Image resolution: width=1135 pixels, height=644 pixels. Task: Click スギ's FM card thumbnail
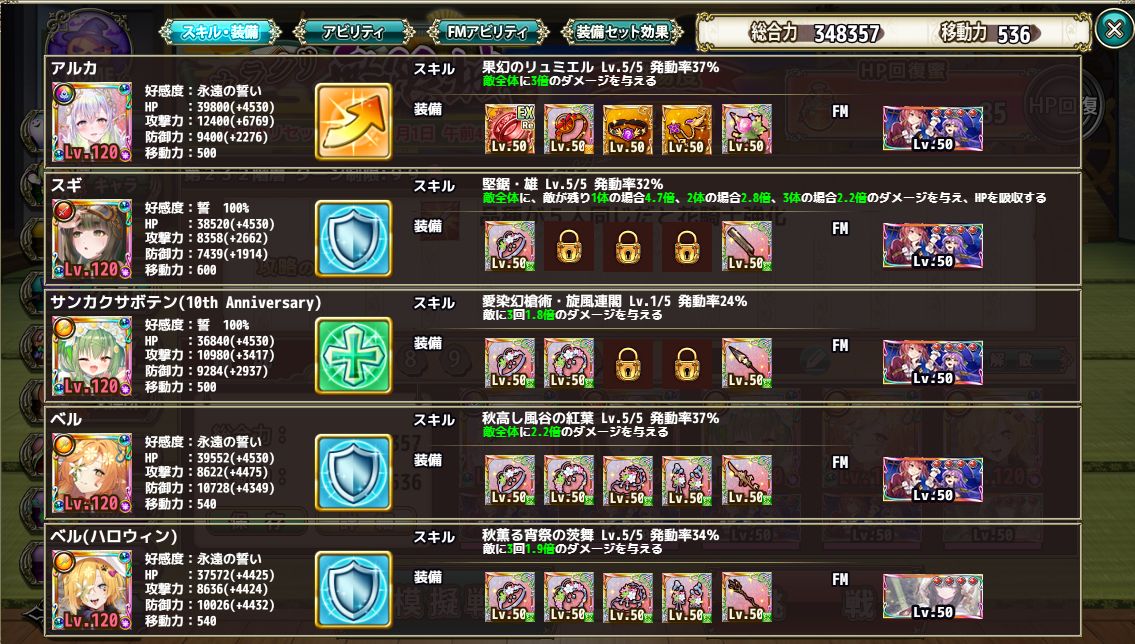point(933,245)
